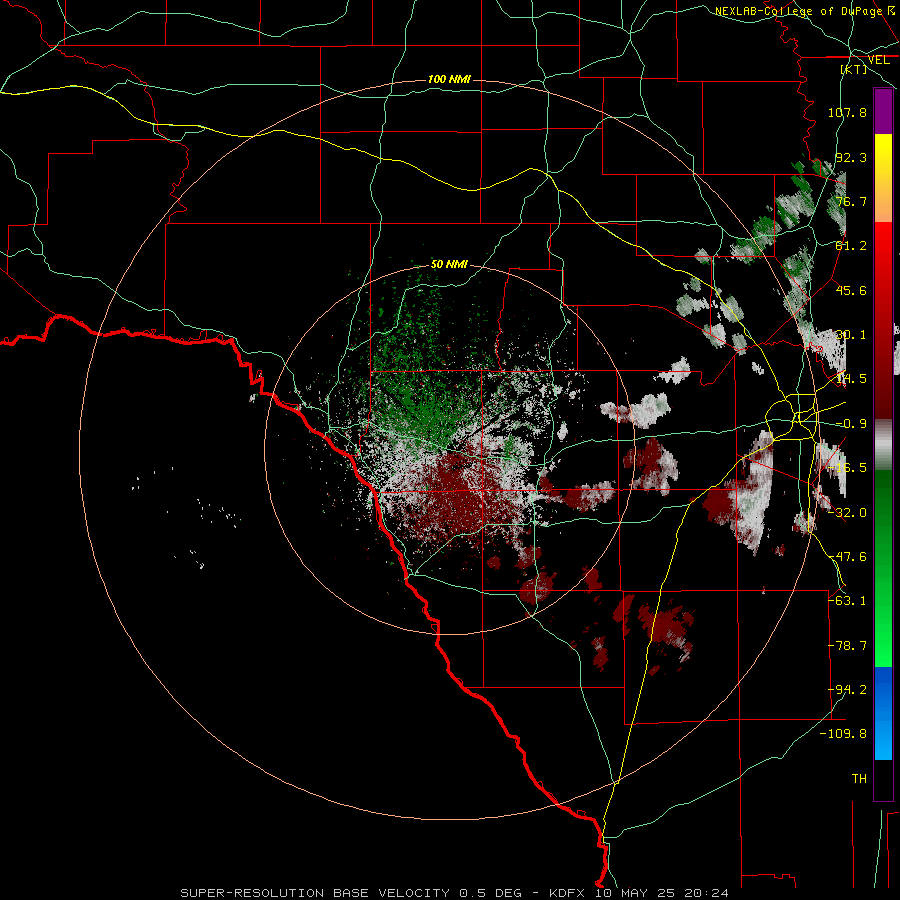Click the -47.6 velocity scale value
This screenshot has height=900, width=900.
pos(847,557)
